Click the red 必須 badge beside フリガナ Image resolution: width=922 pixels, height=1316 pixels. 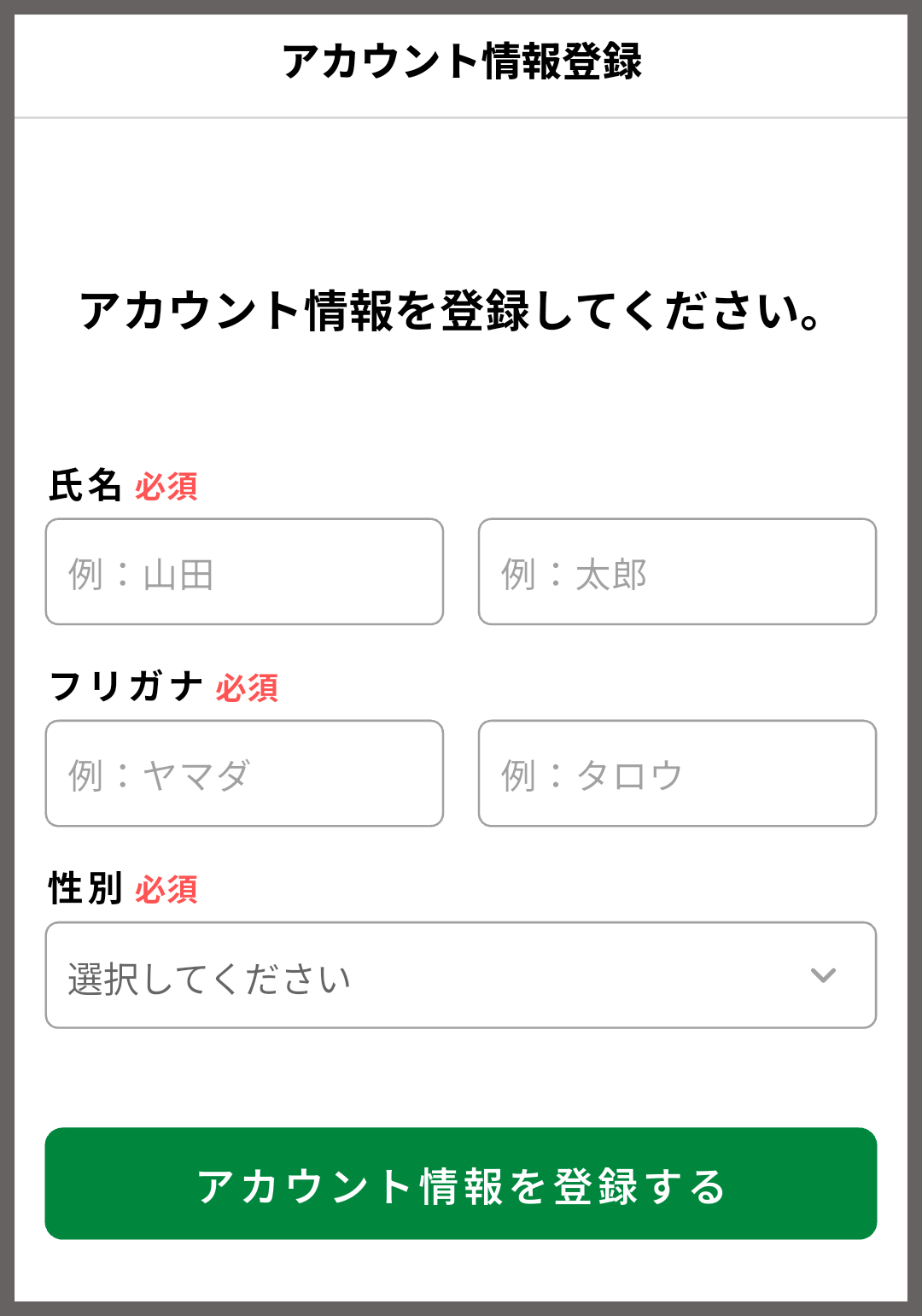pyautogui.click(x=247, y=688)
